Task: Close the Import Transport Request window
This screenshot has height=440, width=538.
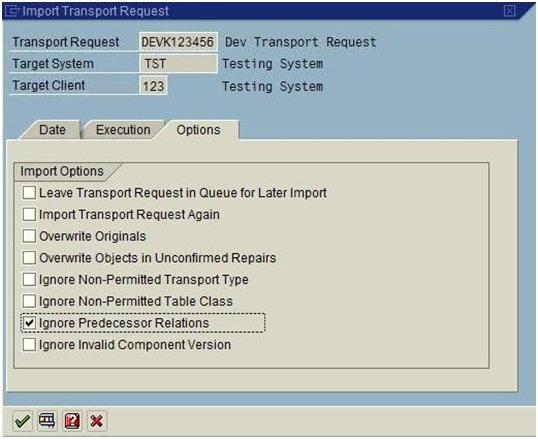Action: 509,11
